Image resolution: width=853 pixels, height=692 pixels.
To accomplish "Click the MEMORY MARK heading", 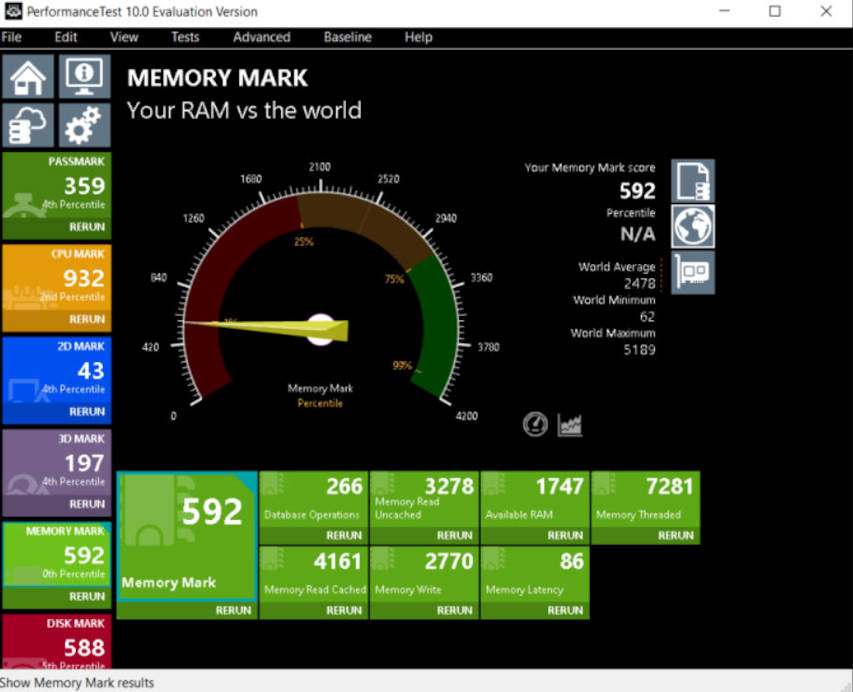I will [218, 78].
